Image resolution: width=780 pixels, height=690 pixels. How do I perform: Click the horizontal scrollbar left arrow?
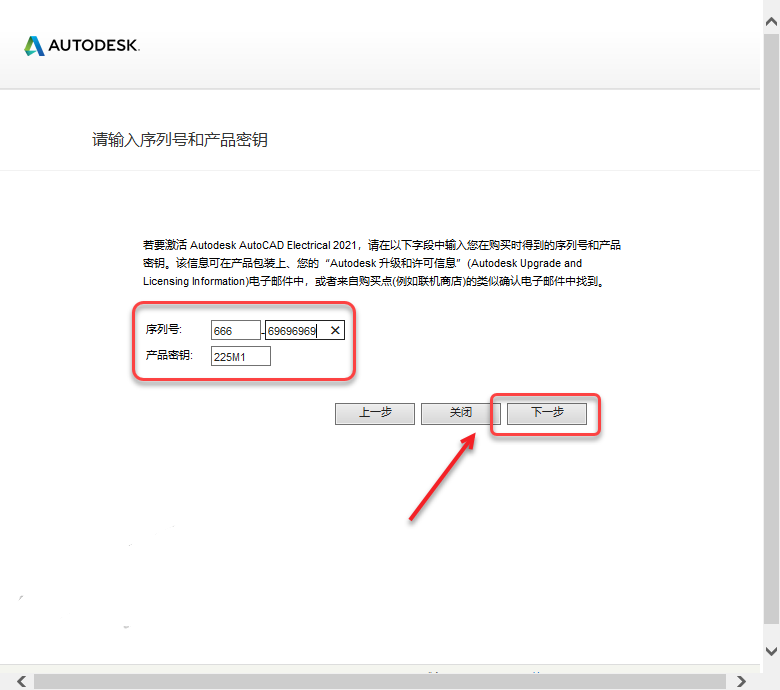[x=21, y=682]
